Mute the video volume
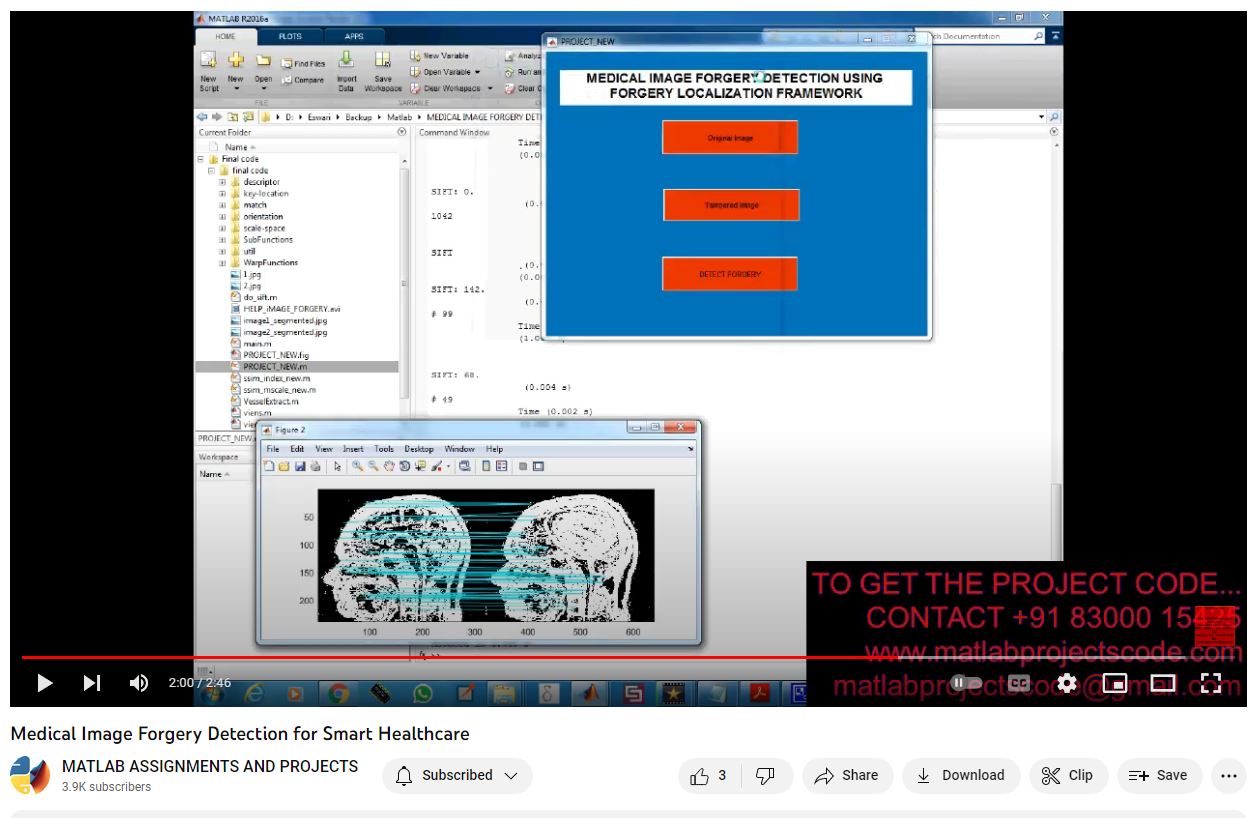 point(139,683)
